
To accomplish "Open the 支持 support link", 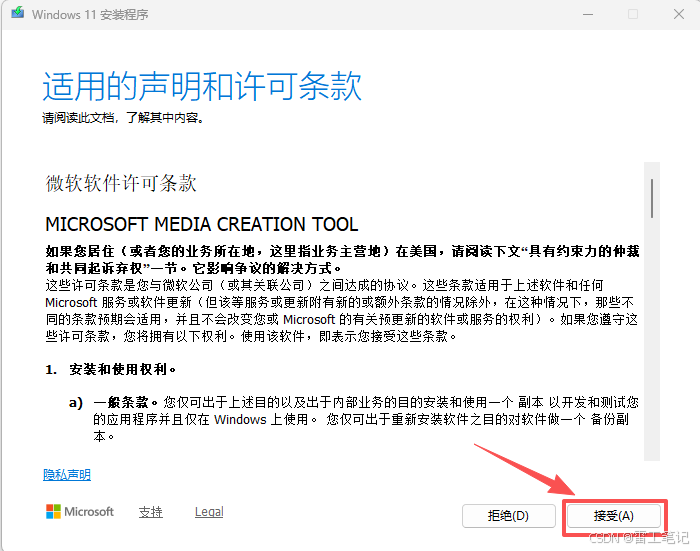I will (150, 512).
